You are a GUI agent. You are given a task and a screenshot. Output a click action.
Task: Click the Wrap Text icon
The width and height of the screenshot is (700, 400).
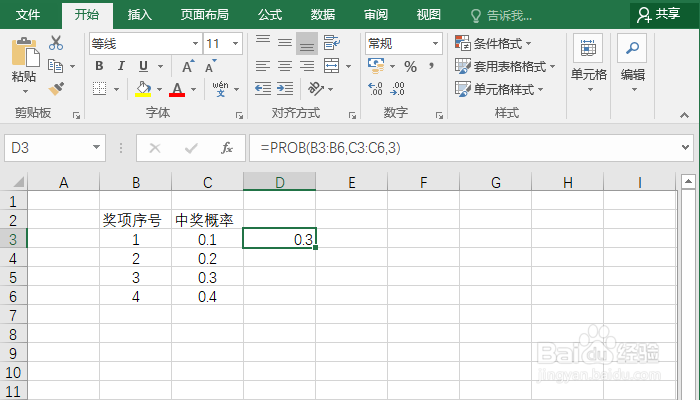click(331, 43)
